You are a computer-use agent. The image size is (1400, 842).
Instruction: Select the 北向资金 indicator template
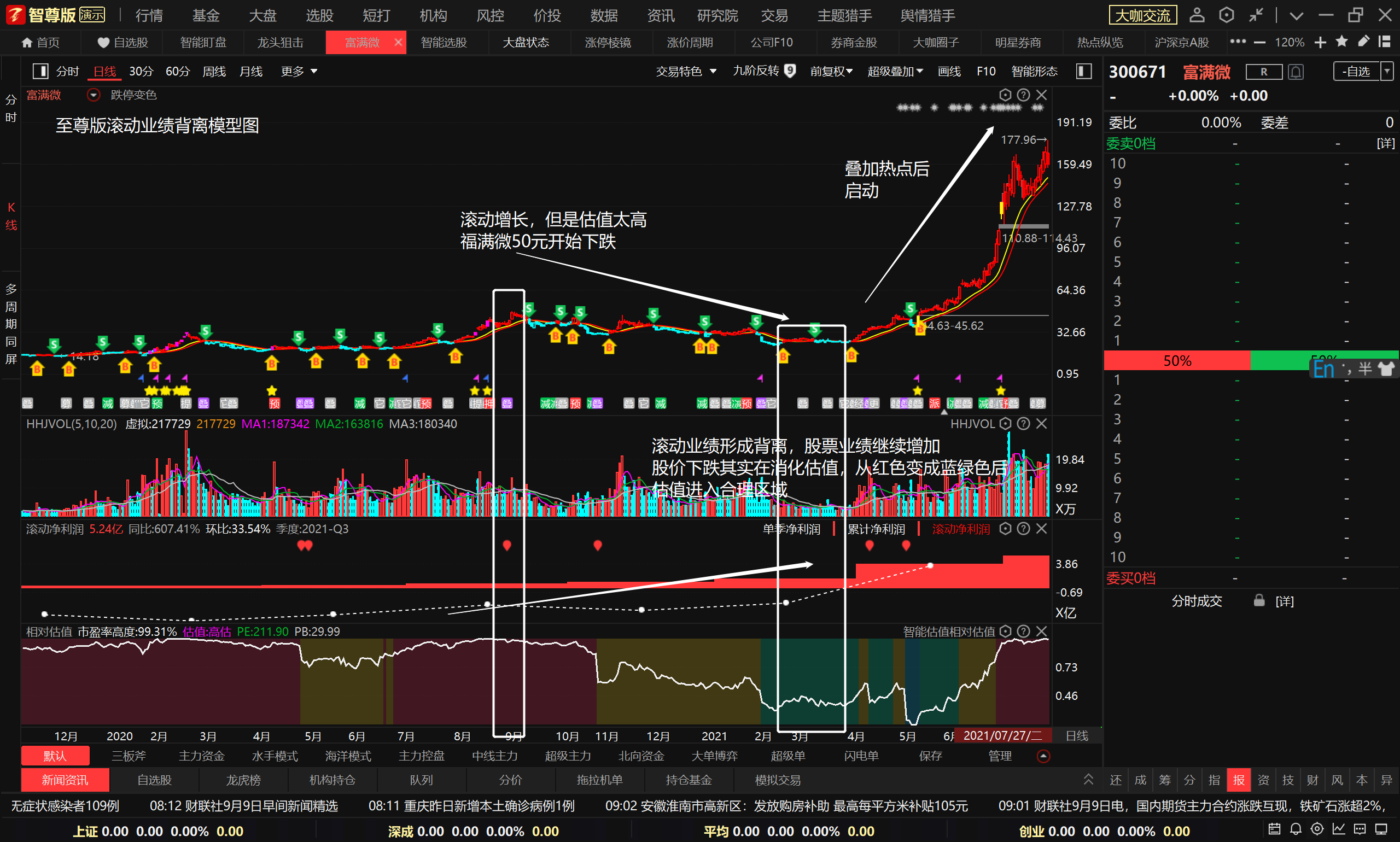641,756
